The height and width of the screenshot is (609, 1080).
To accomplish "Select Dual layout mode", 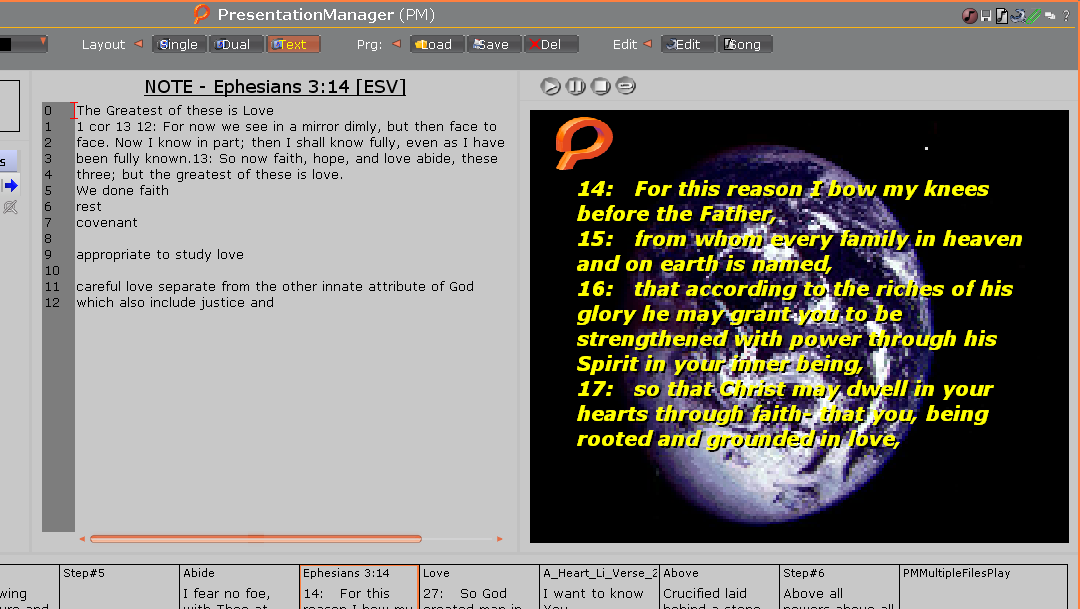I will pos(236,44).
